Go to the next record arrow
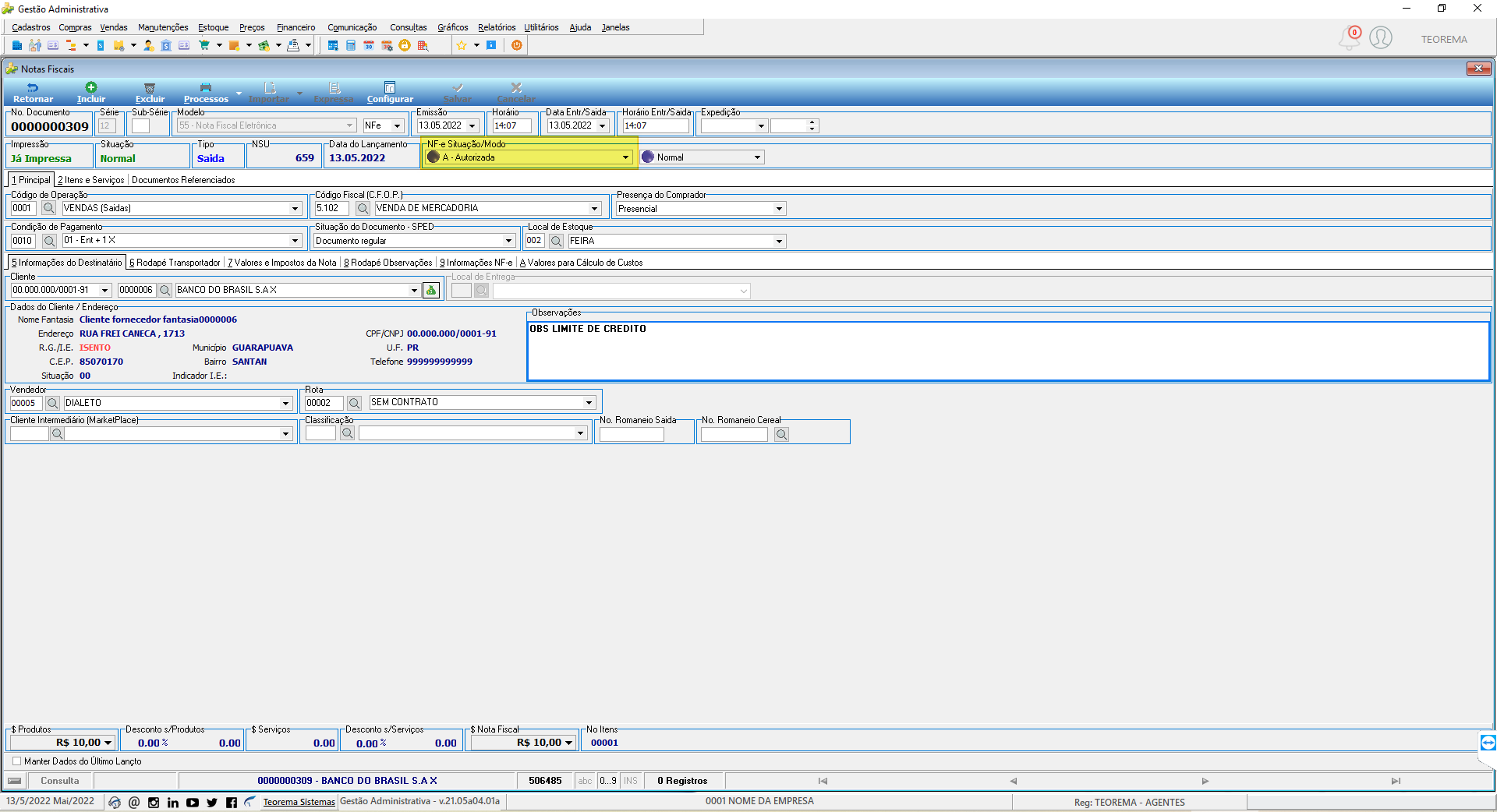 (1205, 781)
